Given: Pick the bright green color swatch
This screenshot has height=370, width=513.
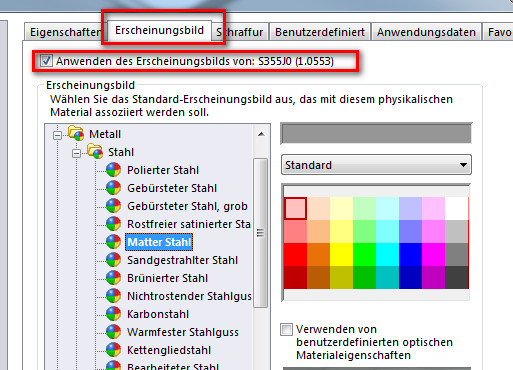Looking at the screenshot, I should pyautogui.click(x=364, y=254).
